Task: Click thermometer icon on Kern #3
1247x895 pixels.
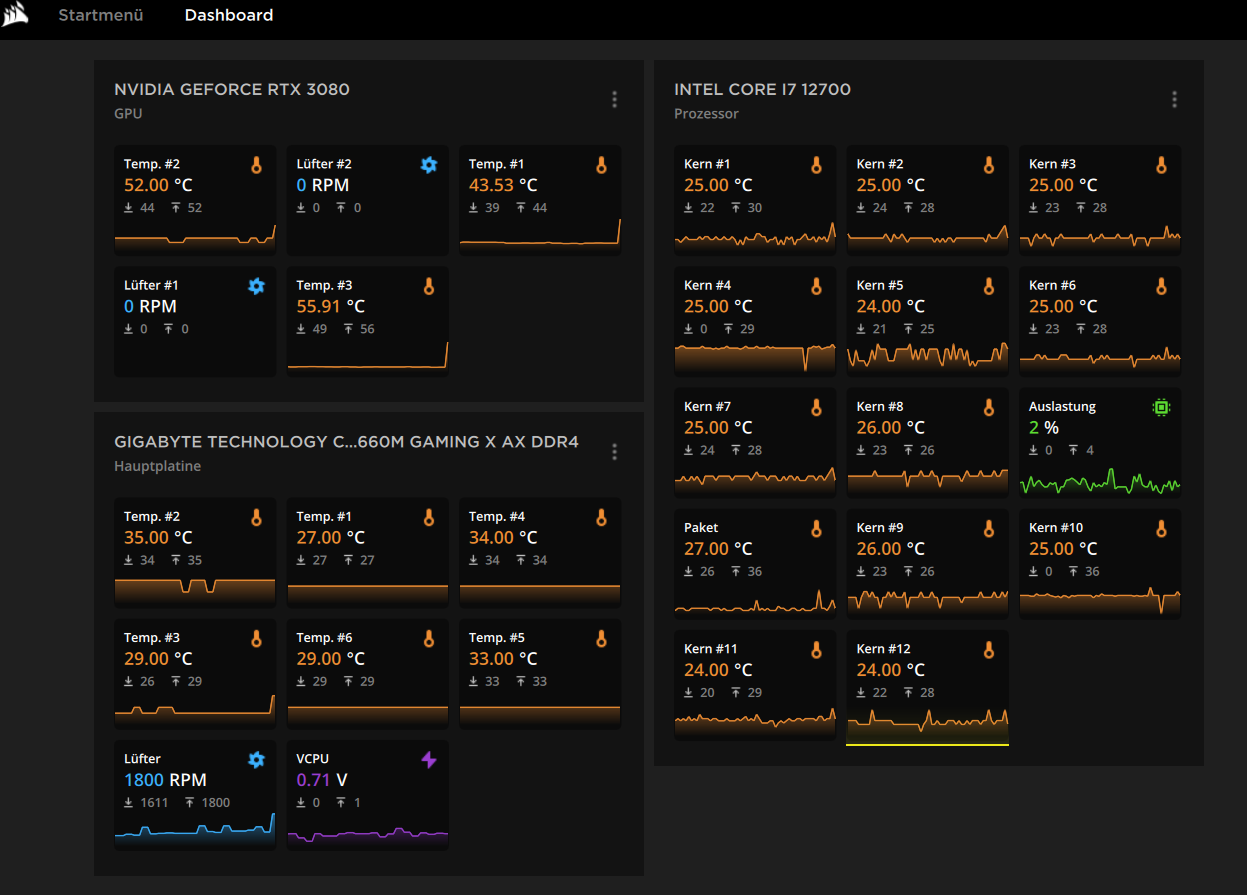Action: click(1161, 165)
